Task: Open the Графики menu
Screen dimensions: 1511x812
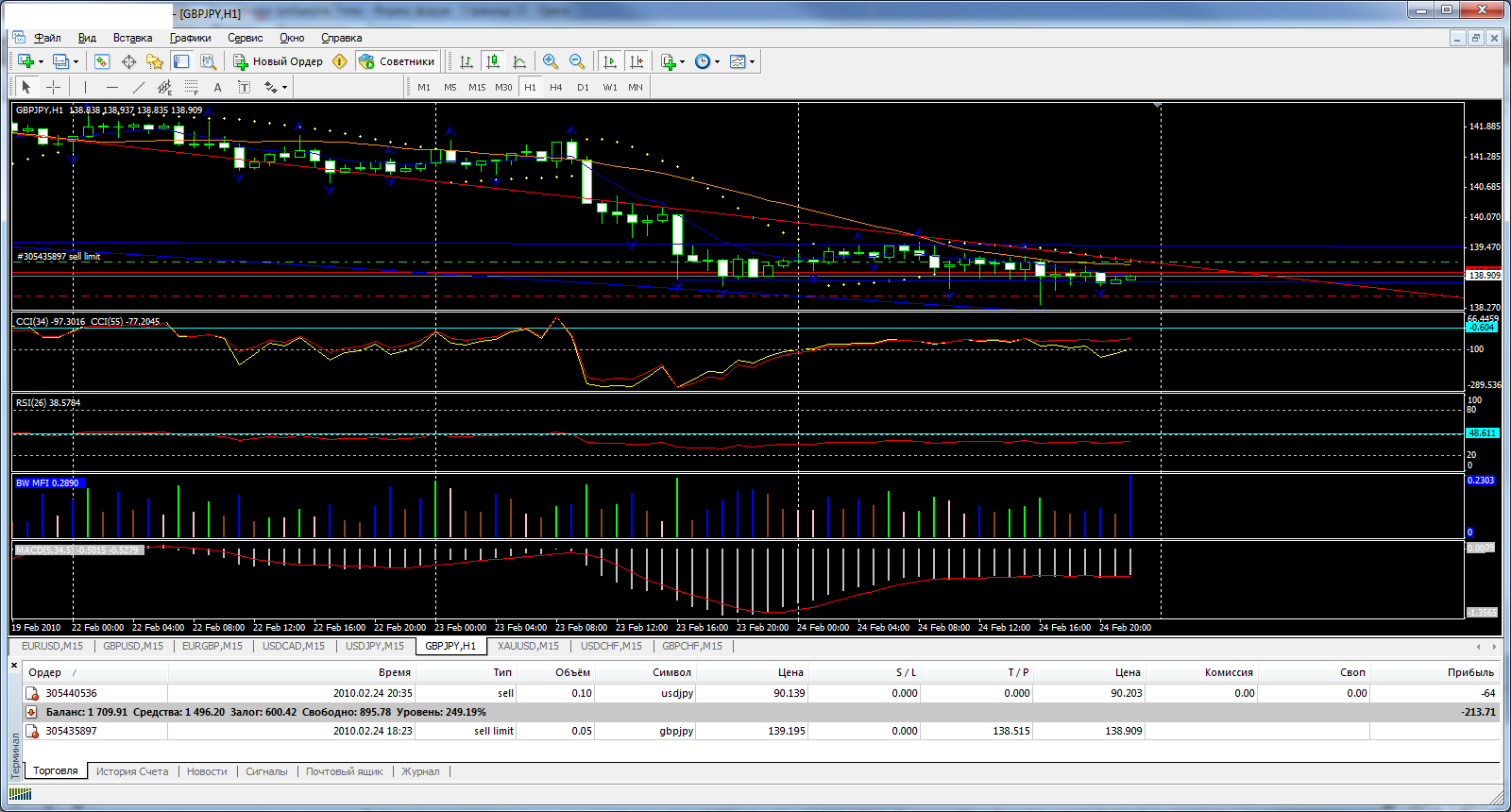Action: point(191,38)
